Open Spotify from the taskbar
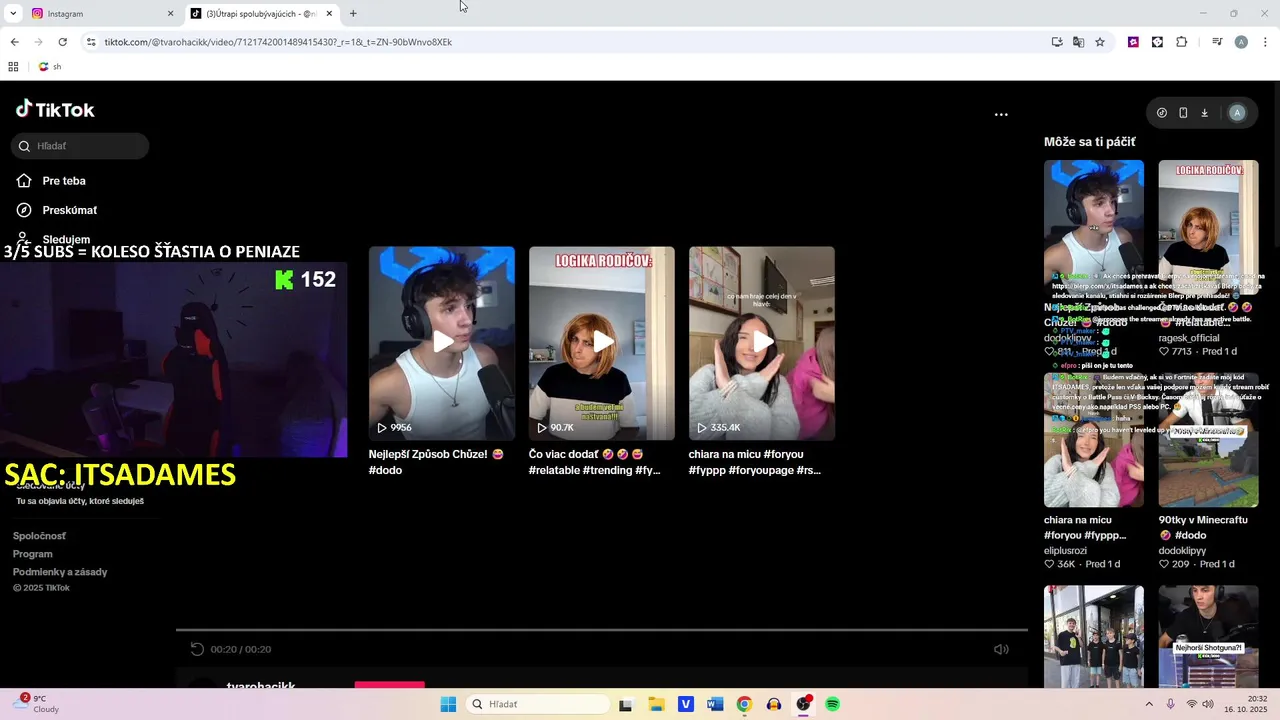 pyautogui.click(x=832, y=704)
